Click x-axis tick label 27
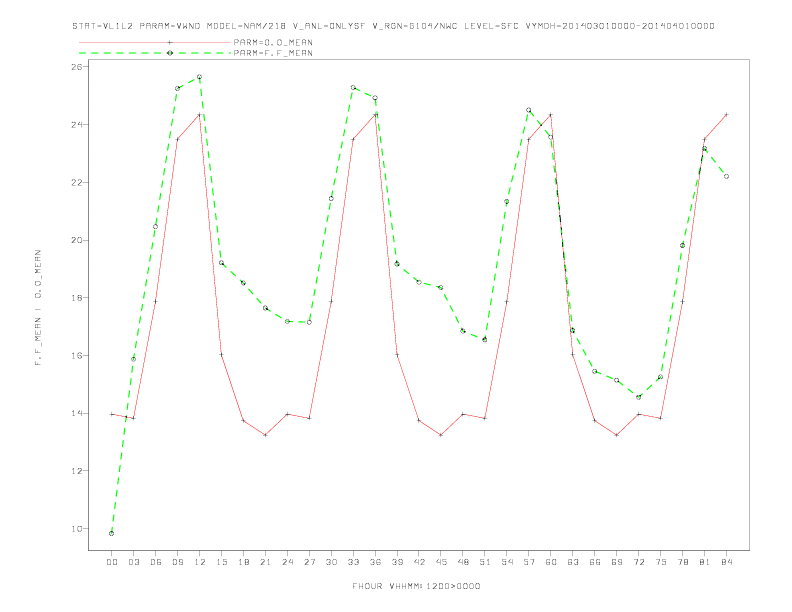The image size is (792, 612). pos(309,562)
